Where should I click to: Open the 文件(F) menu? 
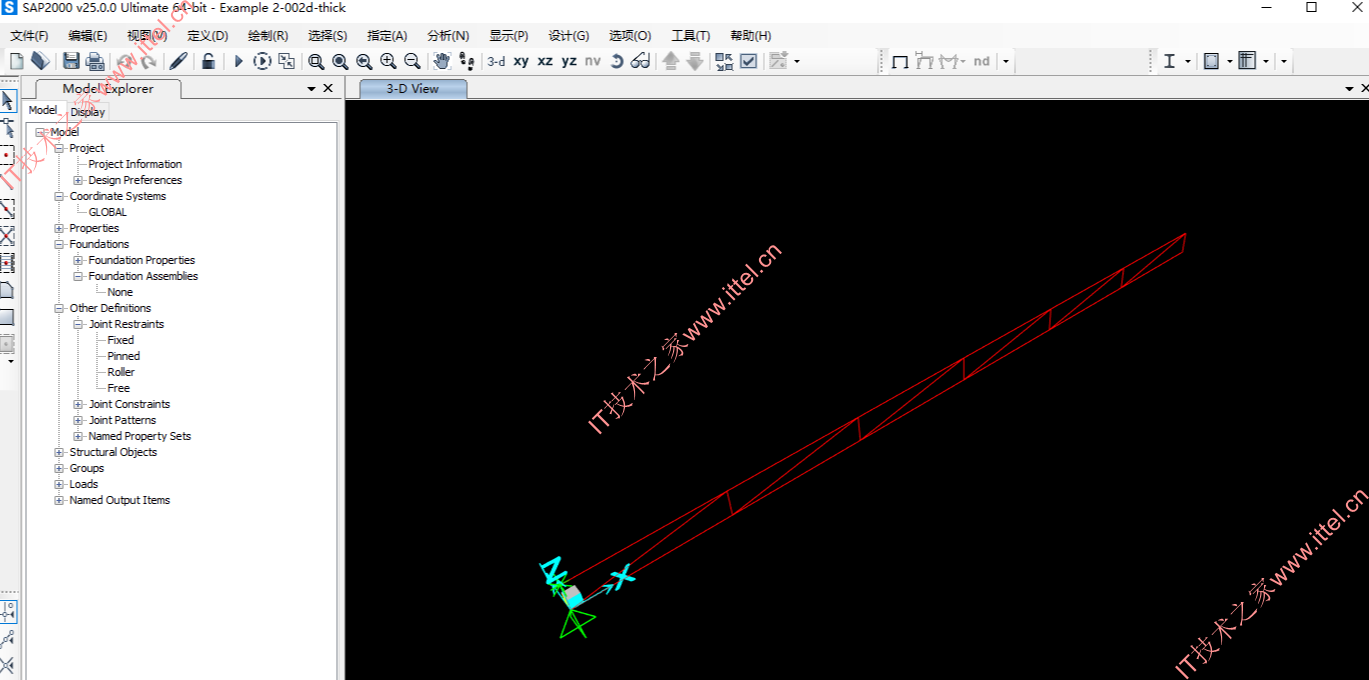coord(30,36)
